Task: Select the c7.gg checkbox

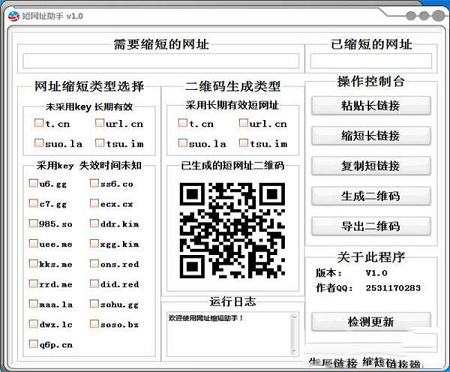Action: [x=33, y=203]
